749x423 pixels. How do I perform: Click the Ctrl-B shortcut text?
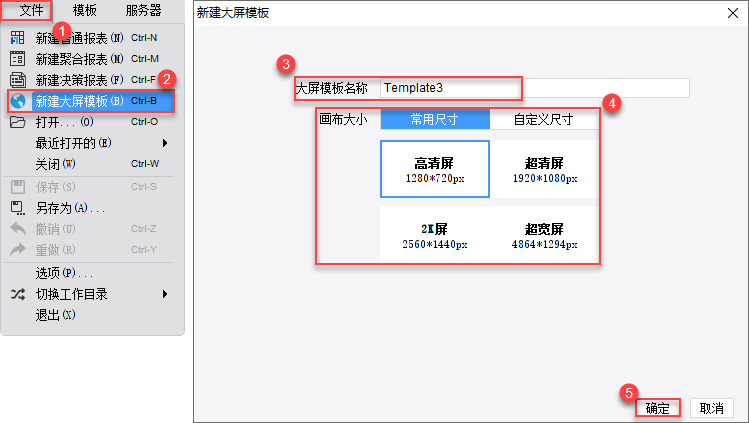[144, 101]
